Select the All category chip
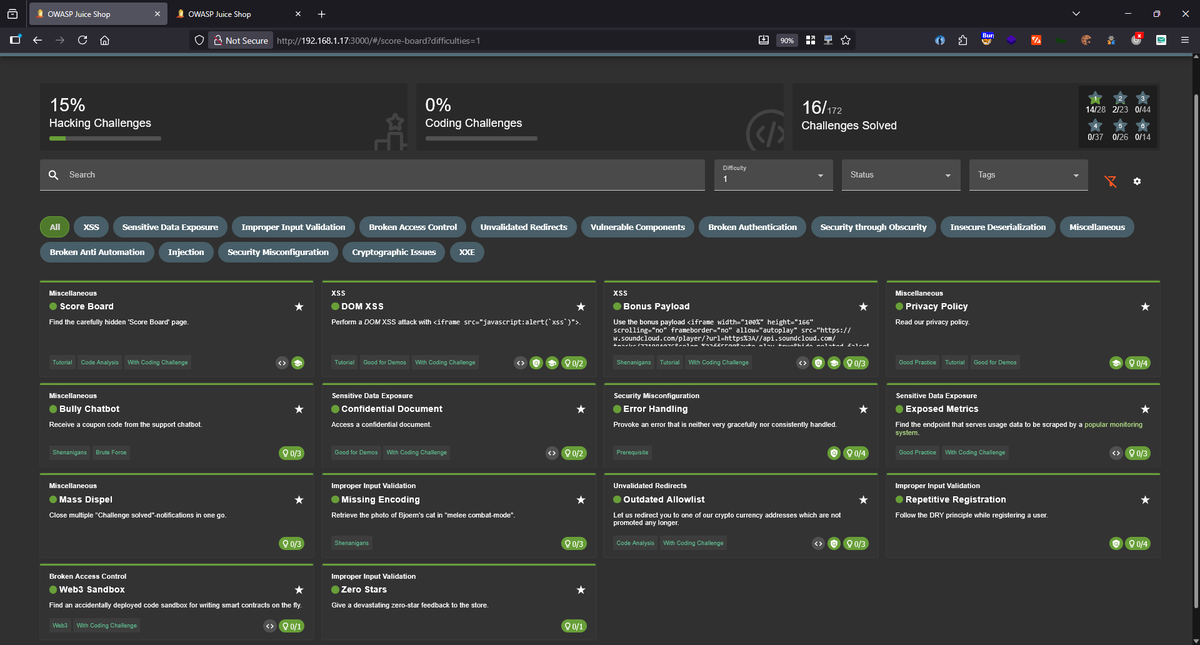Image resolution: width=1200 pixels, height=645 pixels. [55, 227]
